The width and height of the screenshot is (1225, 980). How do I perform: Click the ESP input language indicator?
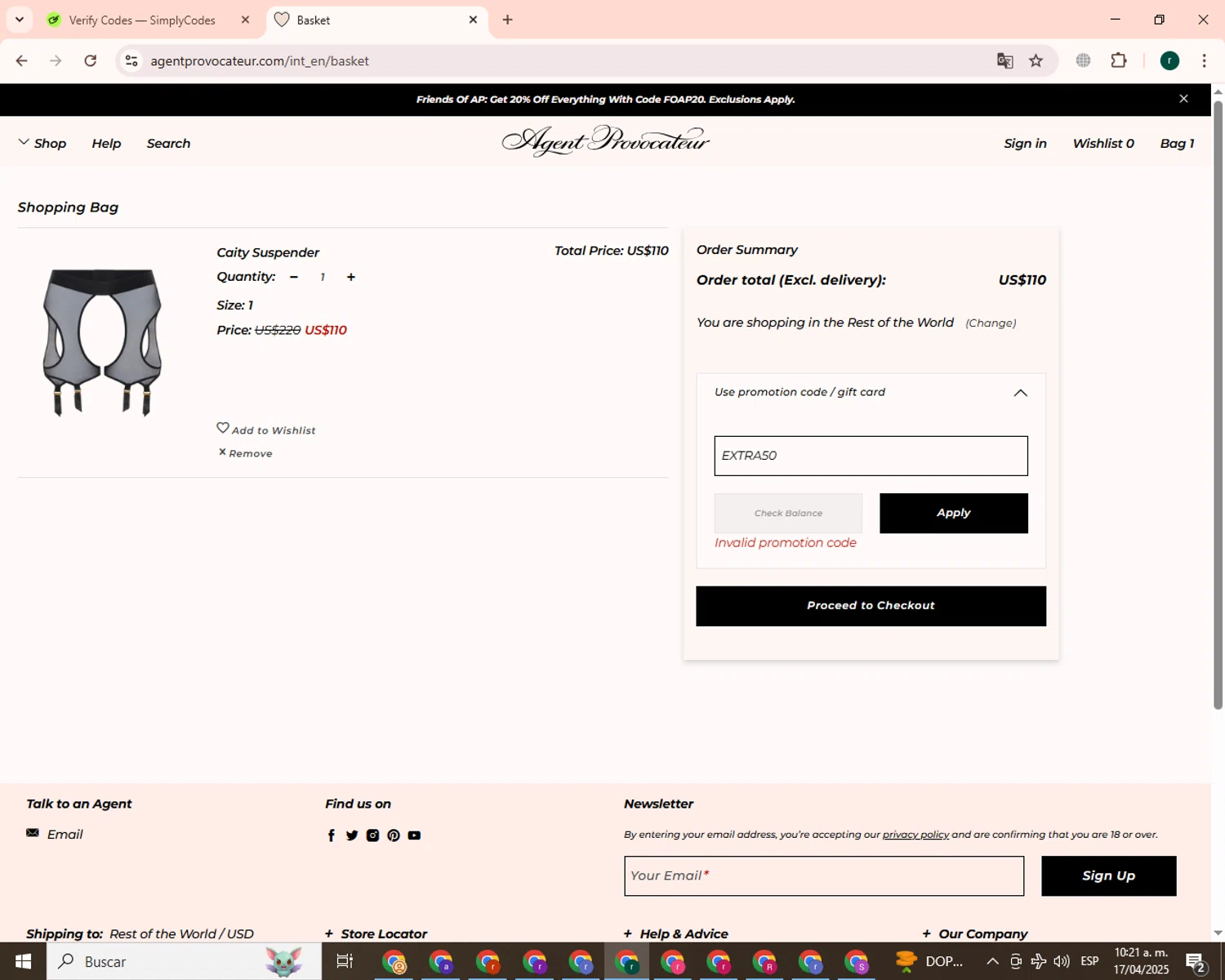1089,961
